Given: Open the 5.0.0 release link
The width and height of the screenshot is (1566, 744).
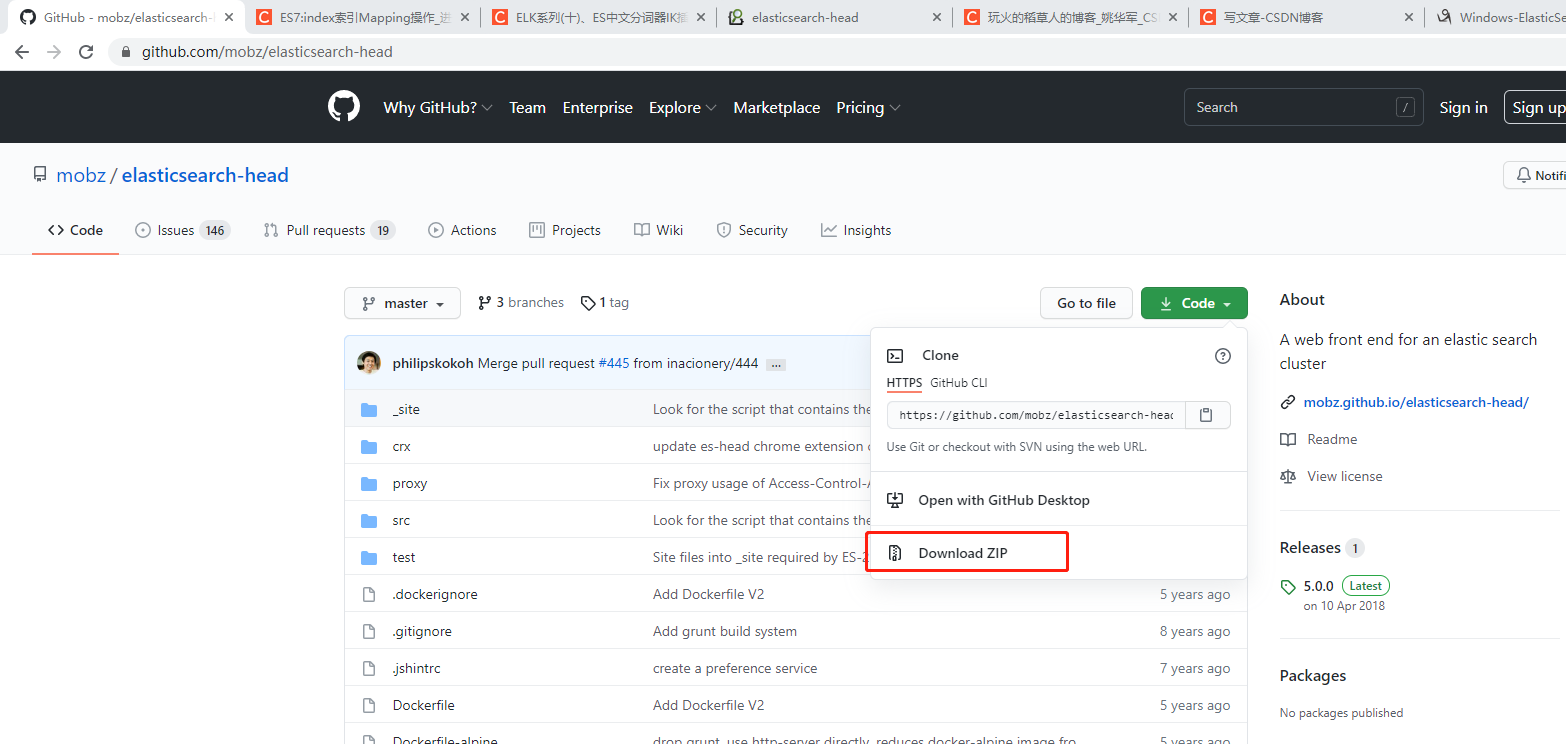Looking at the screenshot, I should coord(1319,586).
